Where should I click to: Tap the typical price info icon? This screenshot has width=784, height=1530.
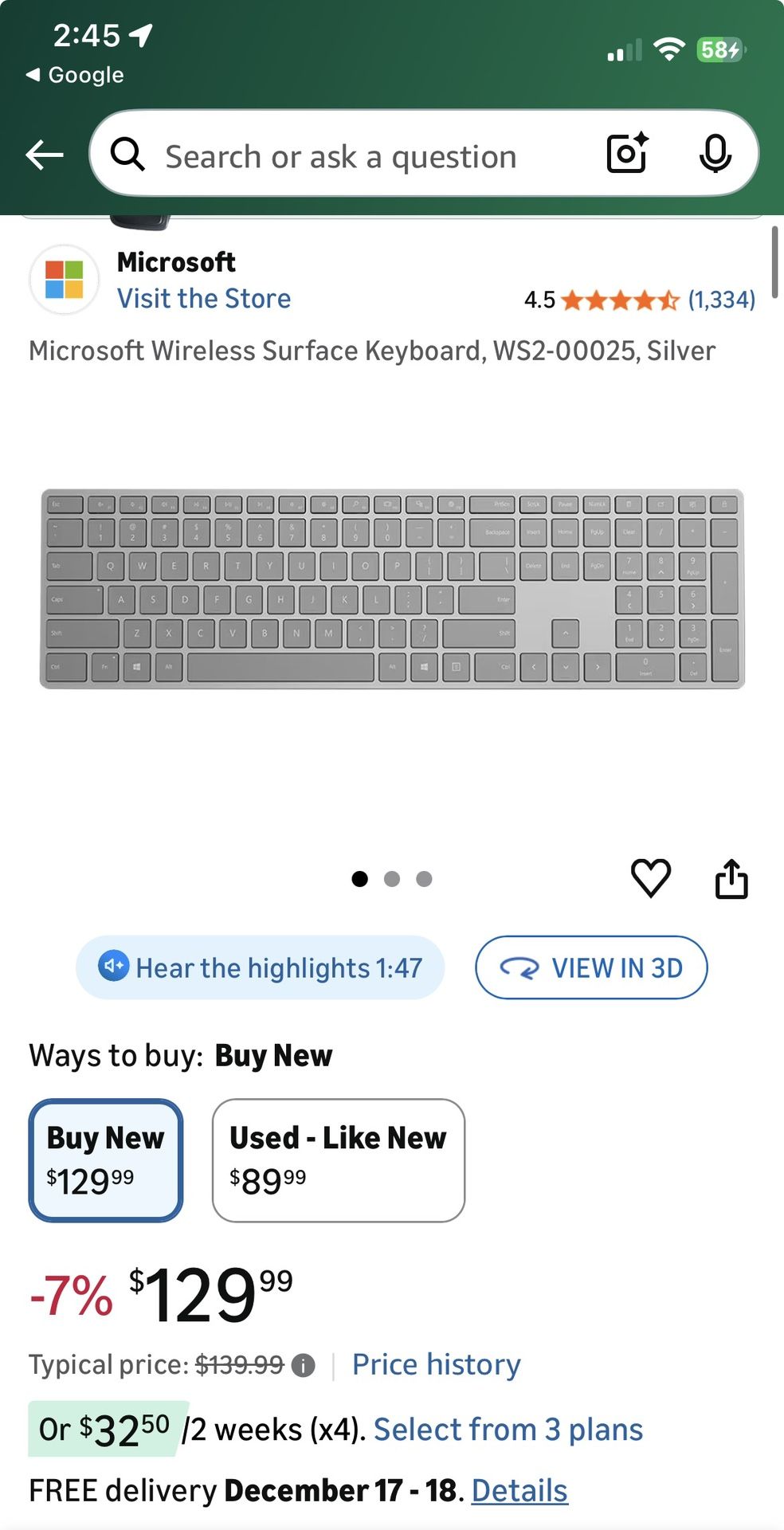click(303, 1366)
